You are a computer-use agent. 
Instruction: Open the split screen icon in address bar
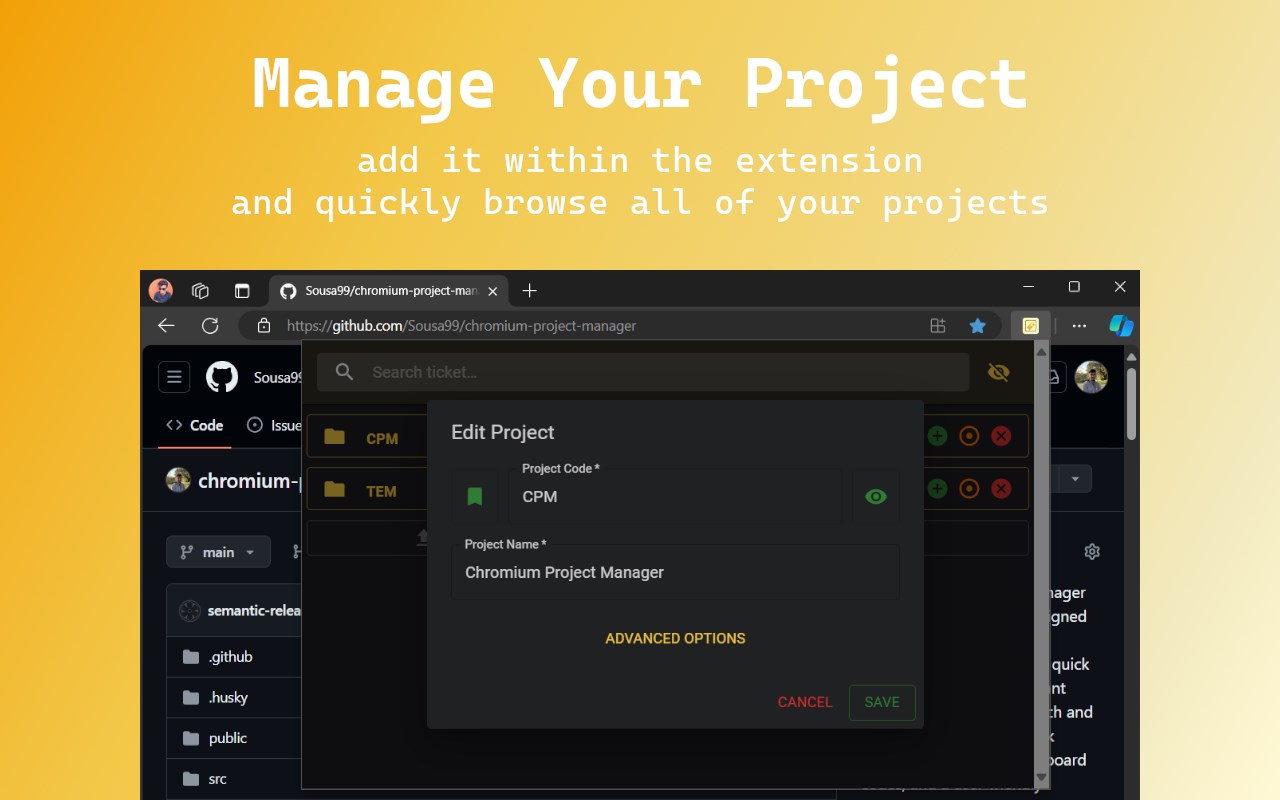[x=938, y=325]
